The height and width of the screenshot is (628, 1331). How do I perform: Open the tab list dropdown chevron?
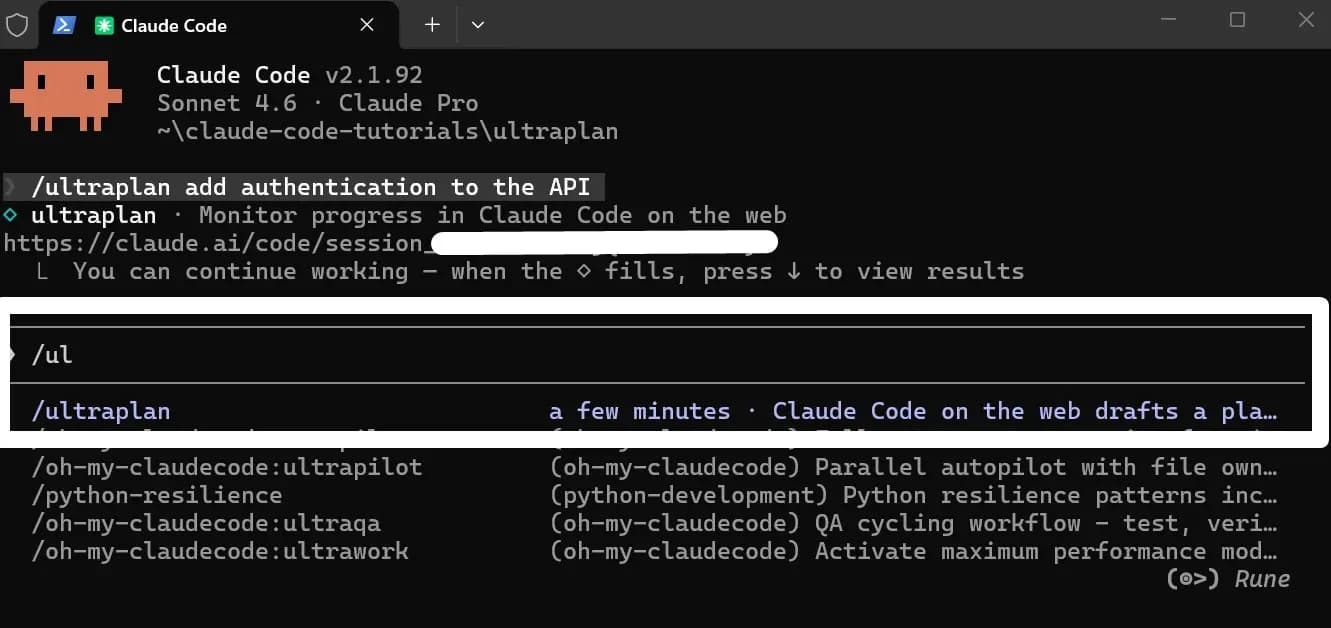coord(478,25)
